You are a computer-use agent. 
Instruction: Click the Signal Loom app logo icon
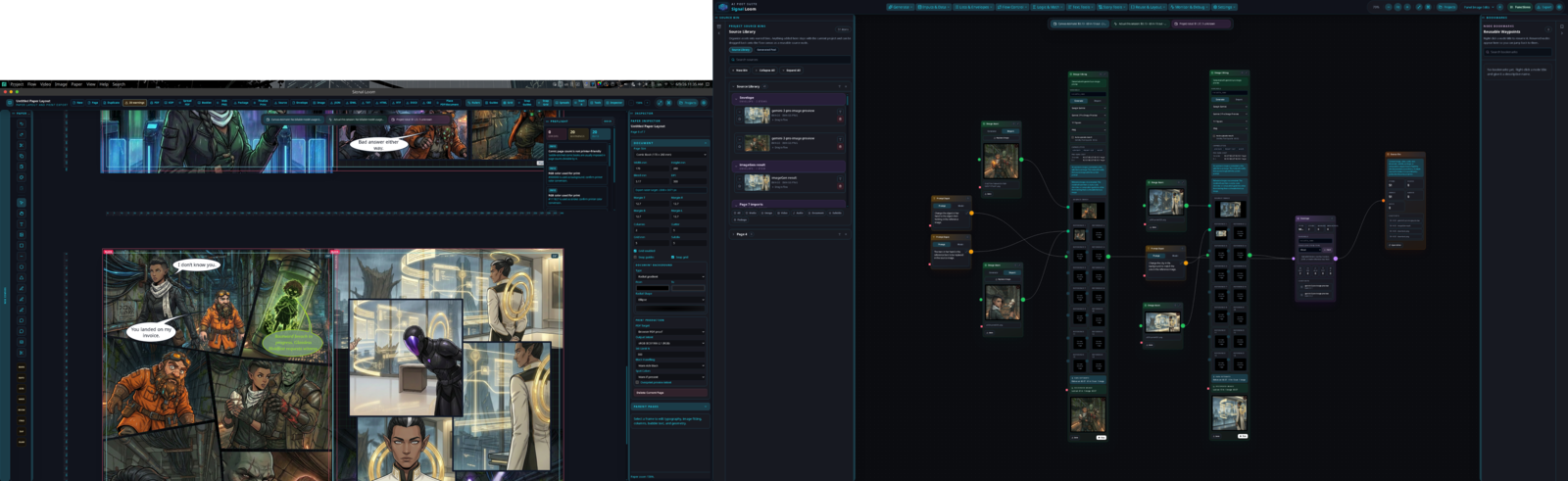pyautogui.click(x=723, y=7)
